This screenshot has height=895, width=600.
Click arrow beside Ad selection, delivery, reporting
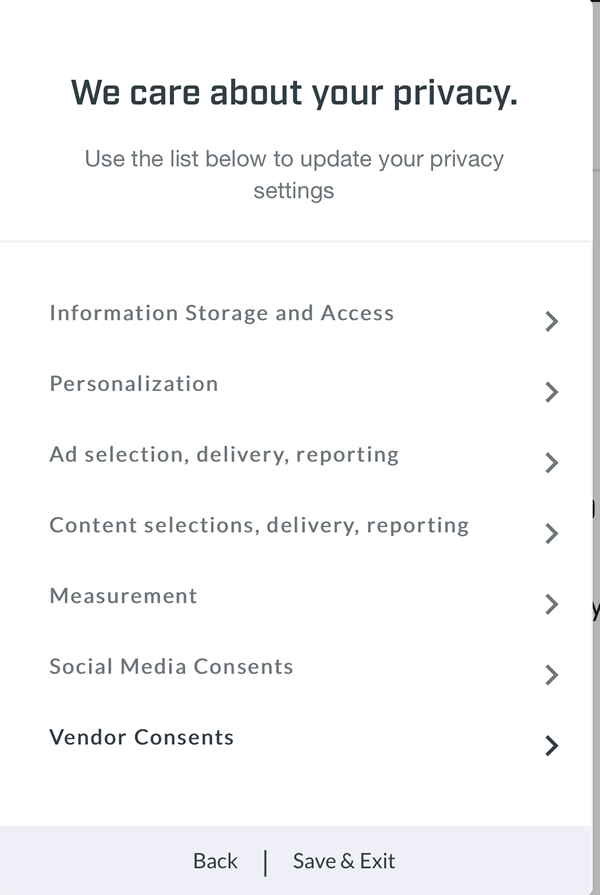pyautogui.click(x=551, y=463)
